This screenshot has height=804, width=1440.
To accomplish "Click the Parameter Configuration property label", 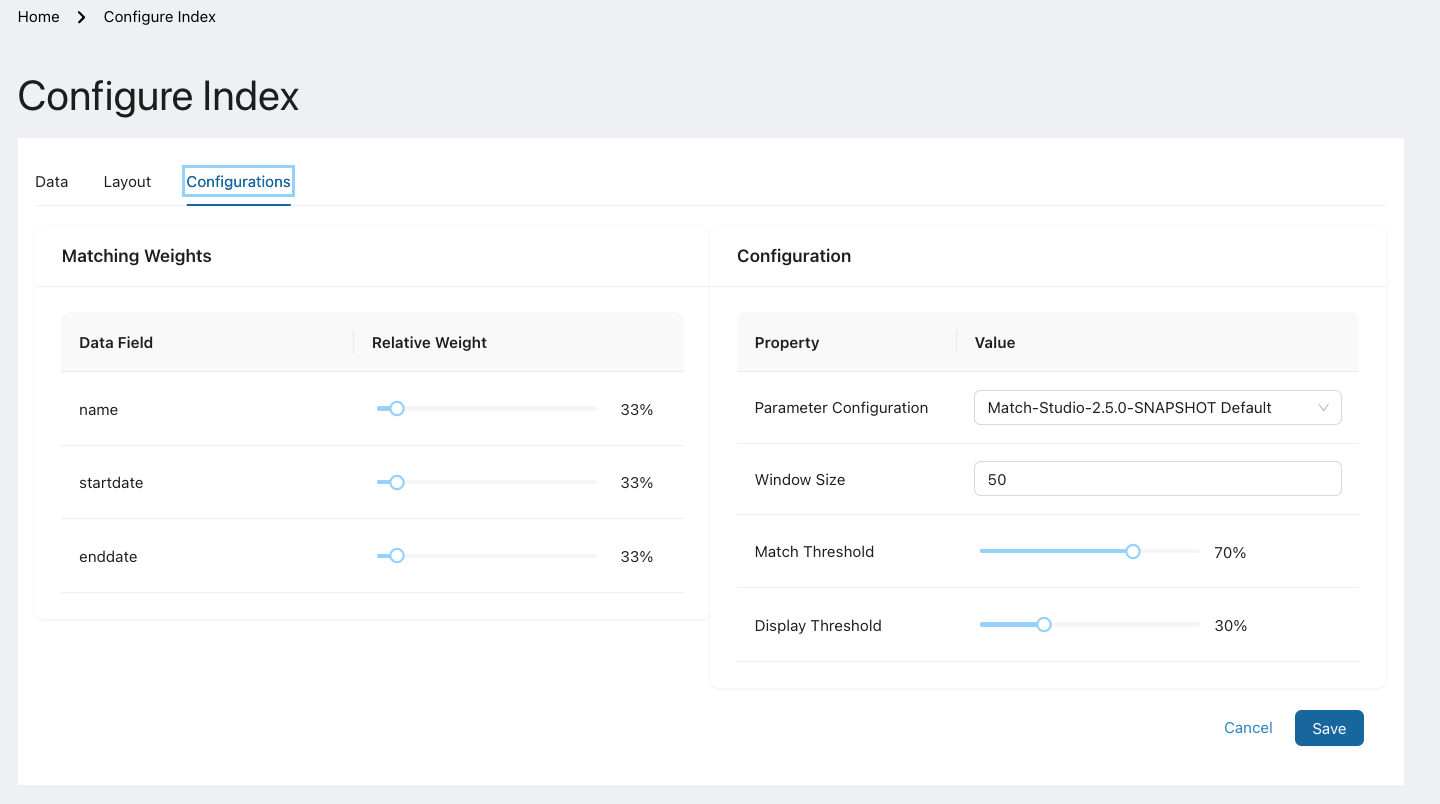I will (841, 407).
